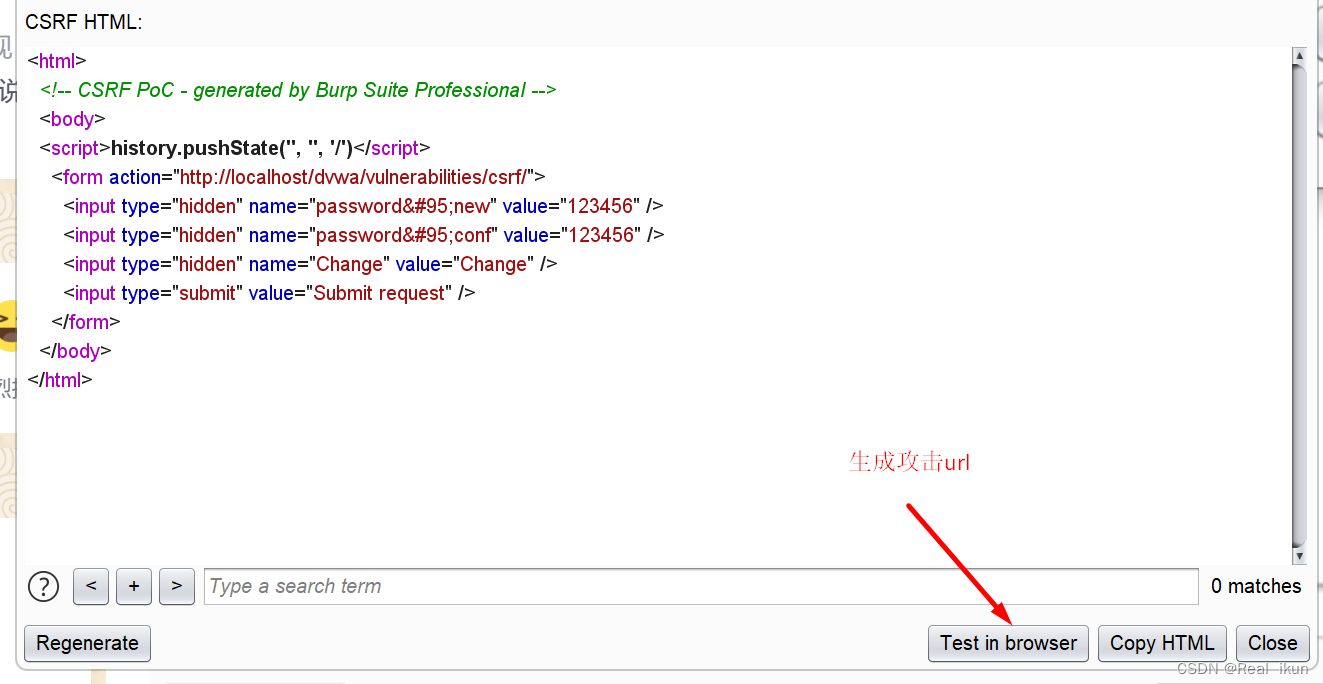Click the opening <html> tag
This screenshot has width=1323, height=684.
coord(57,61)
